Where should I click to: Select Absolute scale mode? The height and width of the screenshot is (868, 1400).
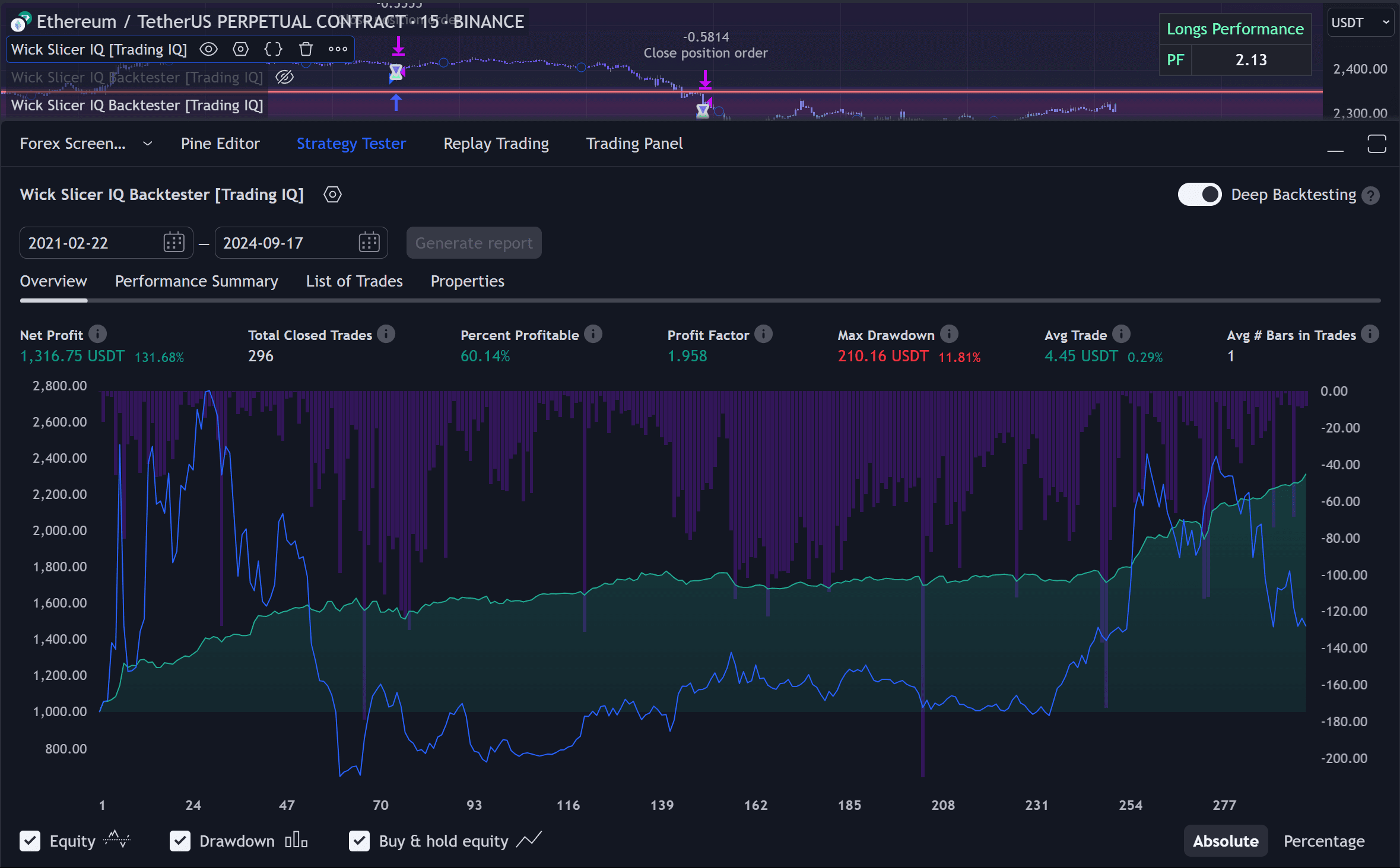[1226, 841]
